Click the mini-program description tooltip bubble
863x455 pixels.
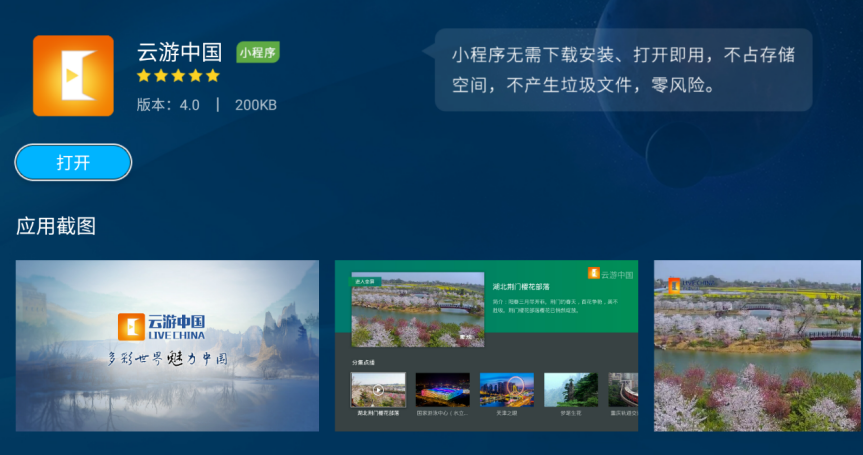(x=624, y=70)
